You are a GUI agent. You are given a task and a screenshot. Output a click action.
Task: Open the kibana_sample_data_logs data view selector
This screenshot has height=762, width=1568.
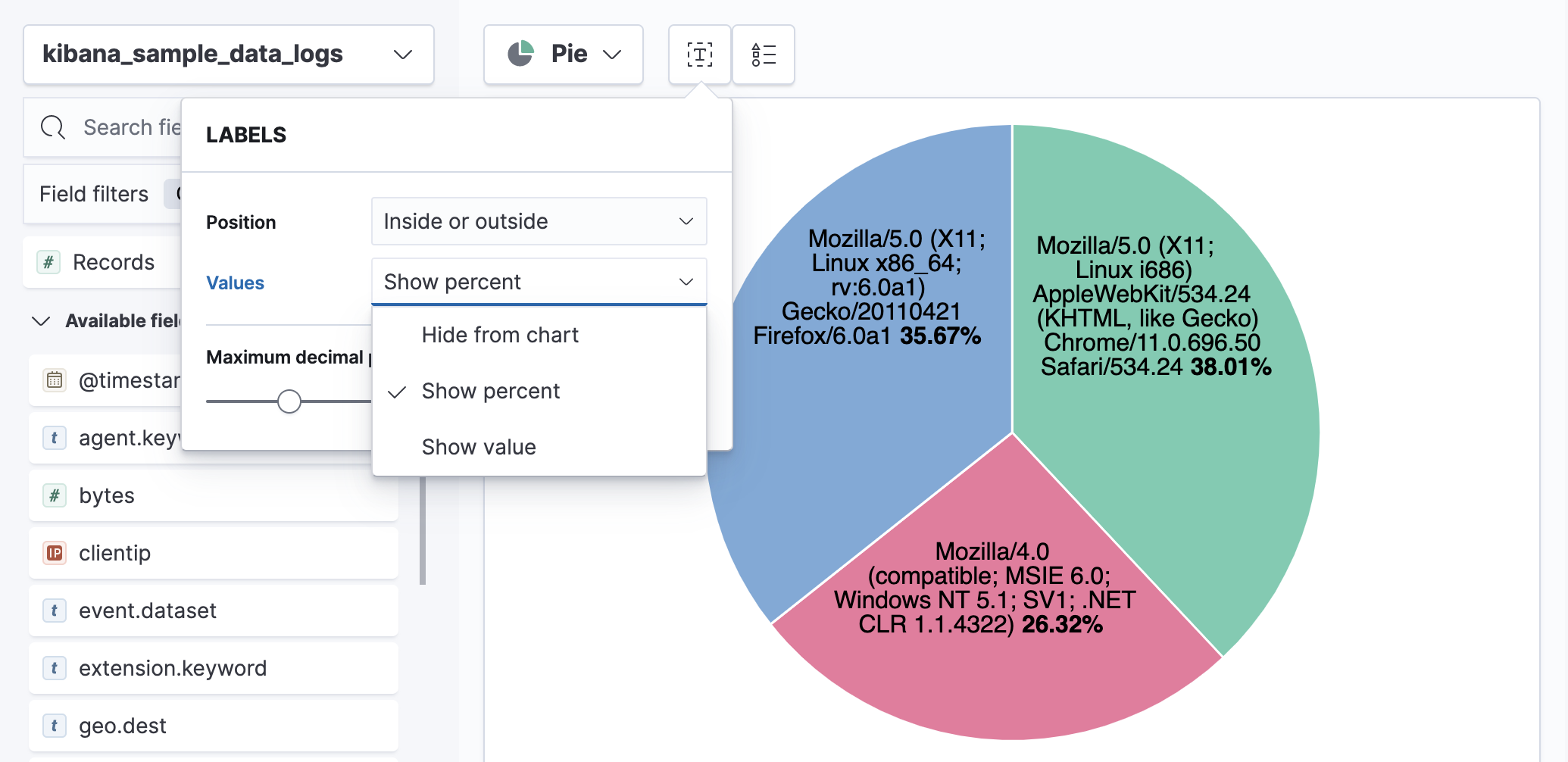227,54
